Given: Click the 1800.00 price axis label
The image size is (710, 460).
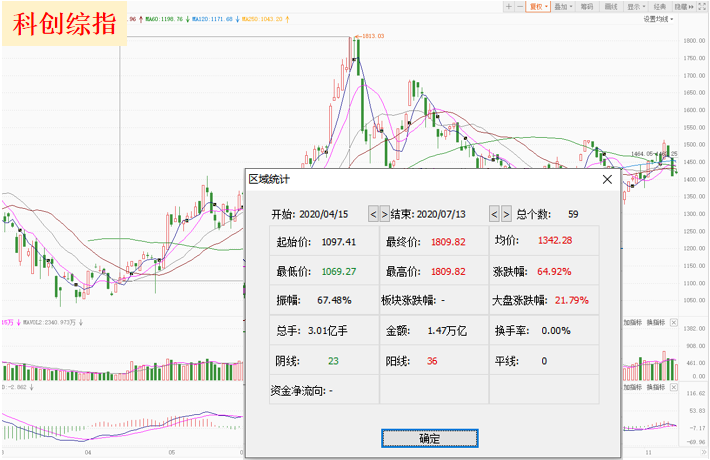Looking at the screenshot, I should coord(694,41).
